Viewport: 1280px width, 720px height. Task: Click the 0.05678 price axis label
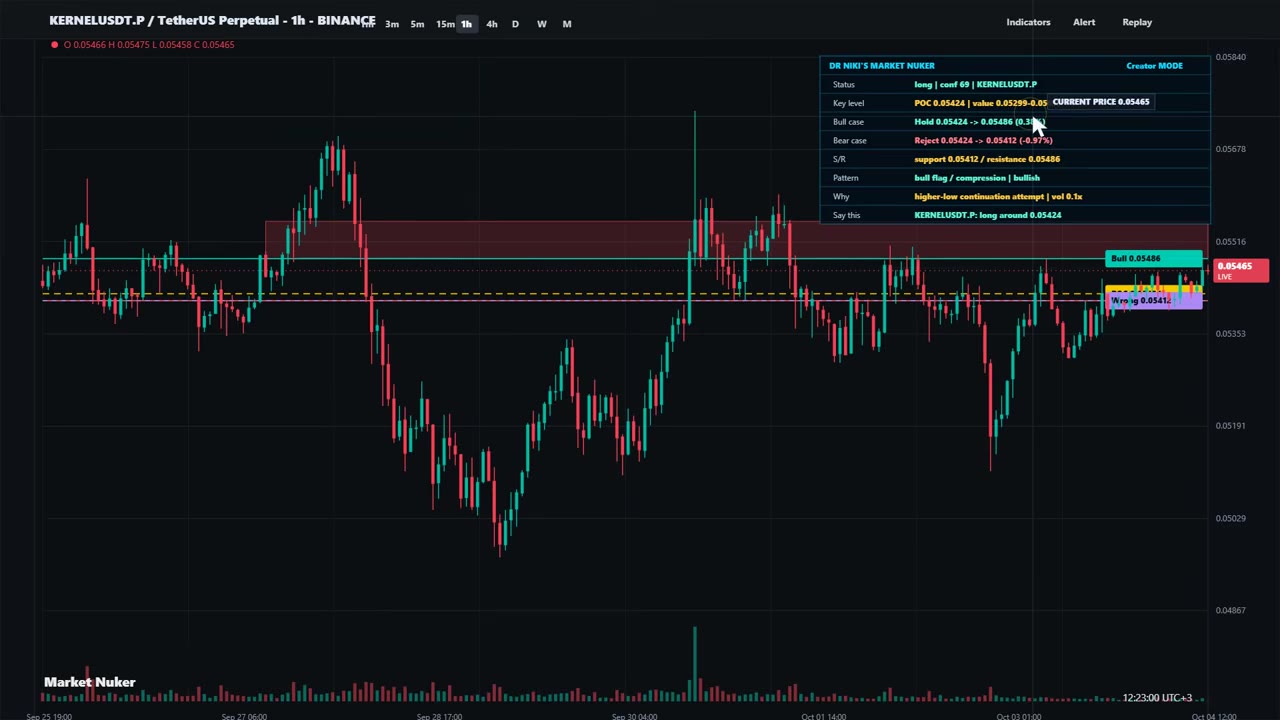(1231, 149)
